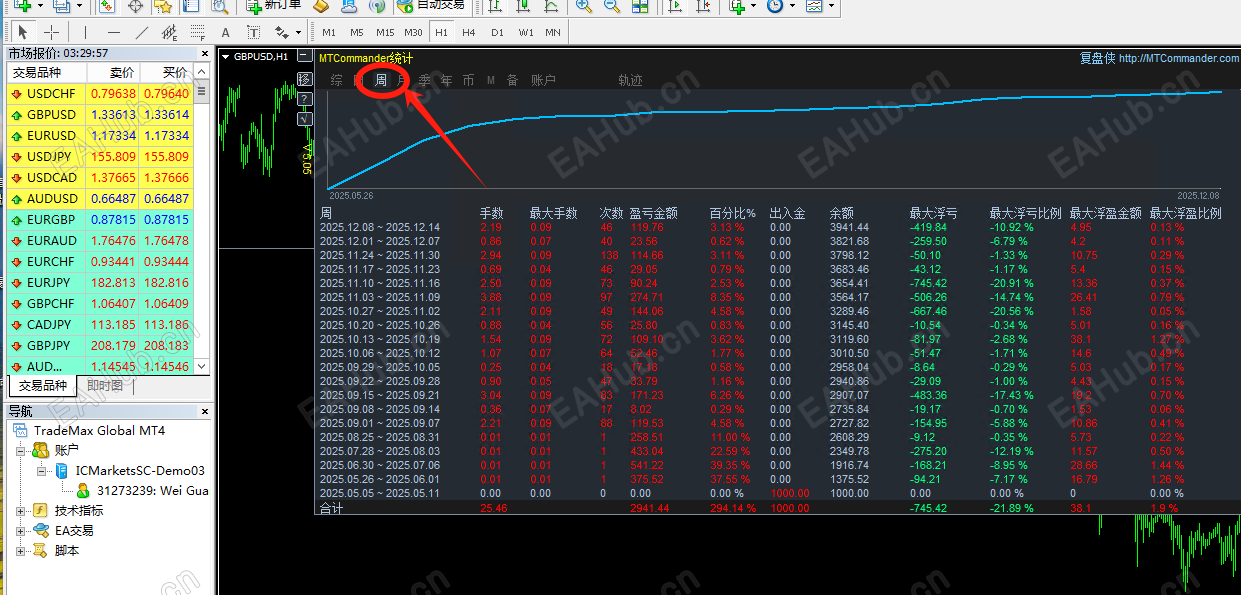This screenshot has width=1241, height=595.
Task: Switch to D1 timeframe
Action: tap(497, 33)
